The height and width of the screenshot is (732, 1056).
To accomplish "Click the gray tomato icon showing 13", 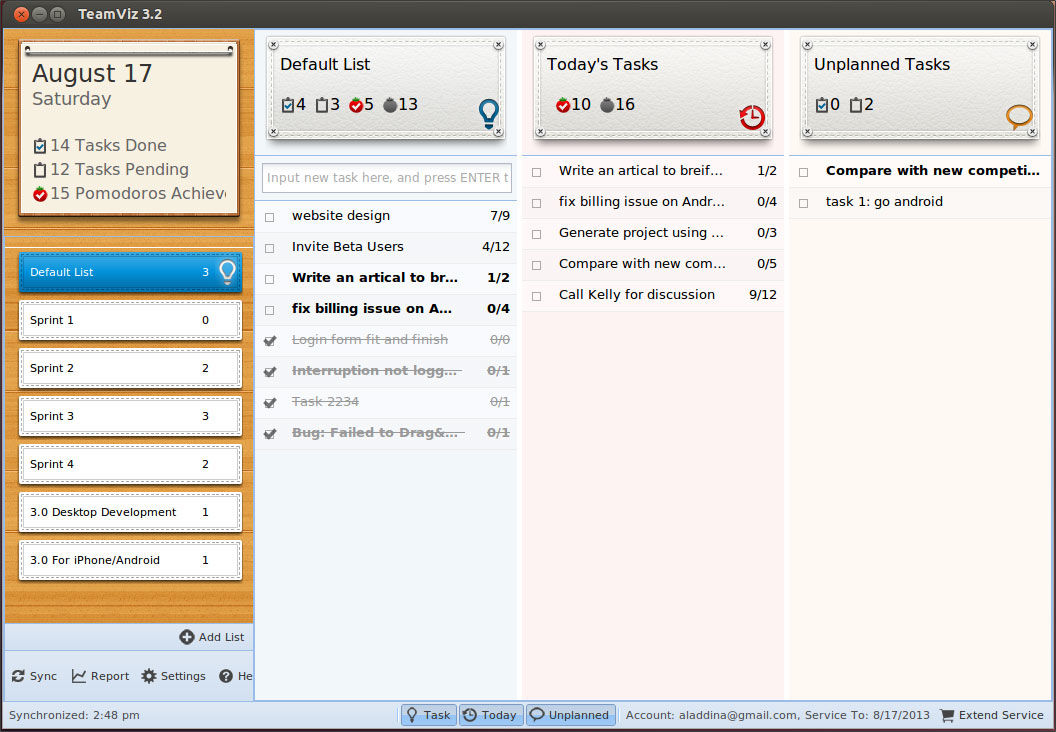I will (390, 105).
